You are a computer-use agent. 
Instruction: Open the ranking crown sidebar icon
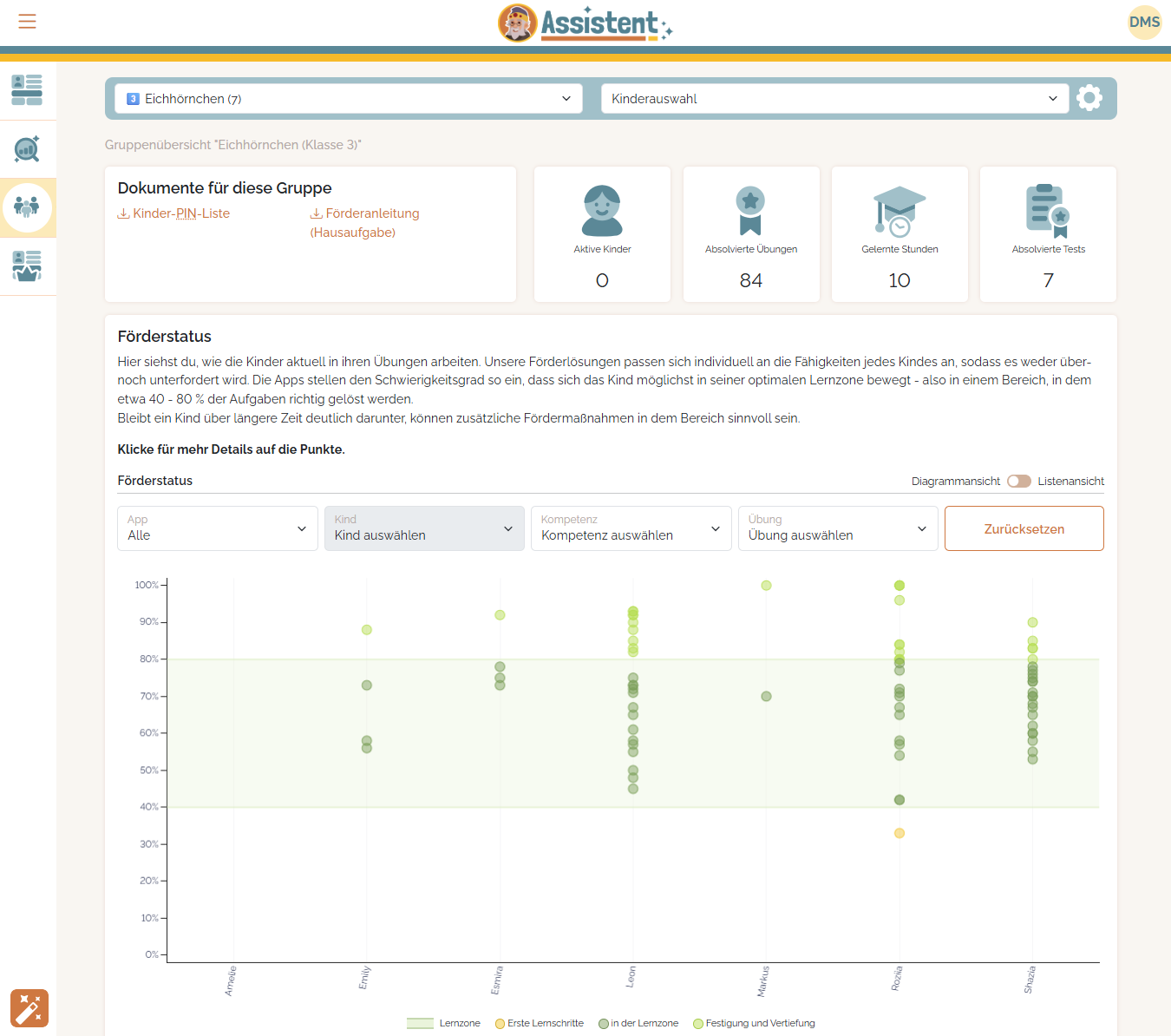[27, 266]
